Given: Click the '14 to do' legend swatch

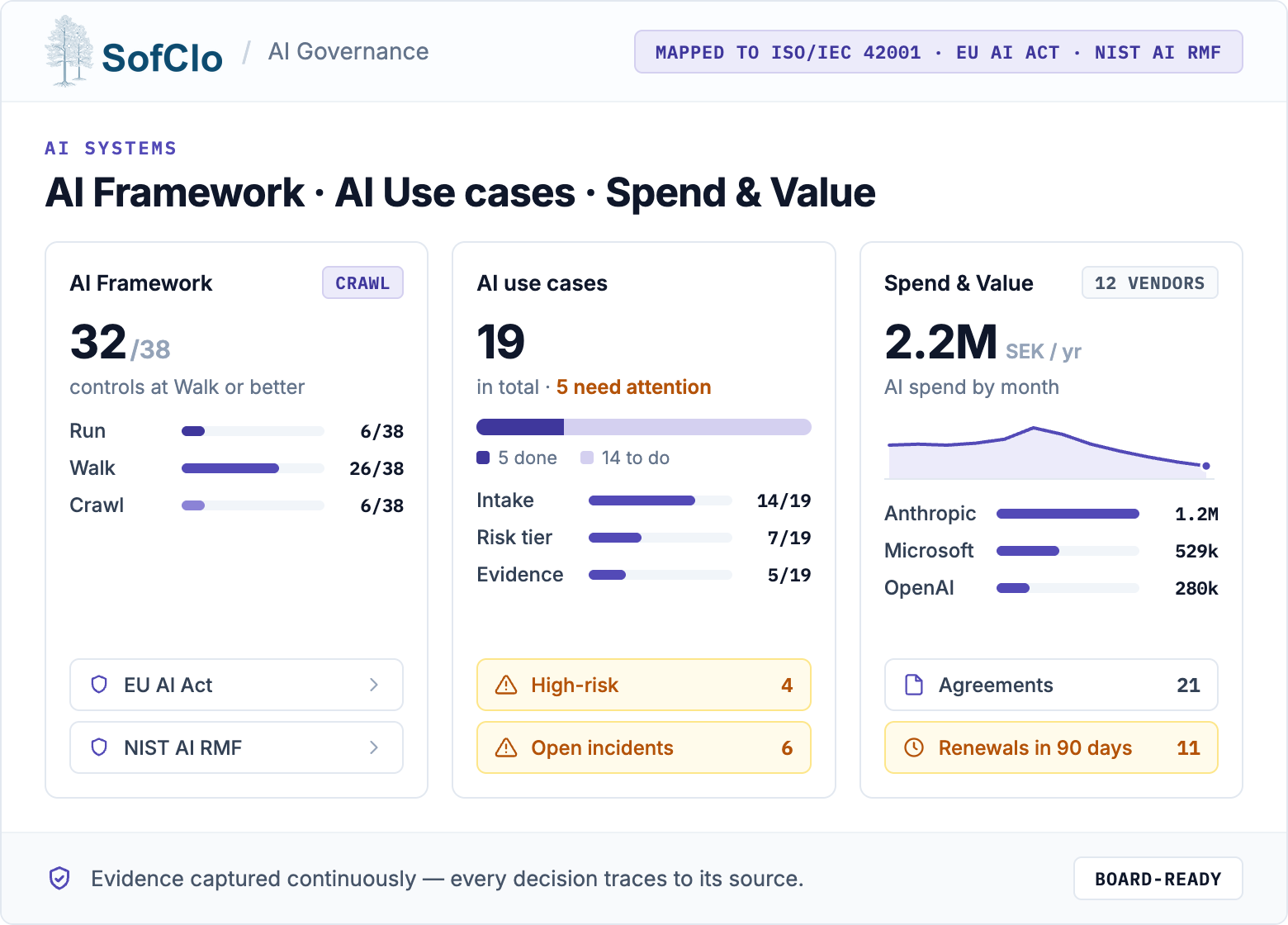Looking at the screenshot, I should [x=587, y=458].
